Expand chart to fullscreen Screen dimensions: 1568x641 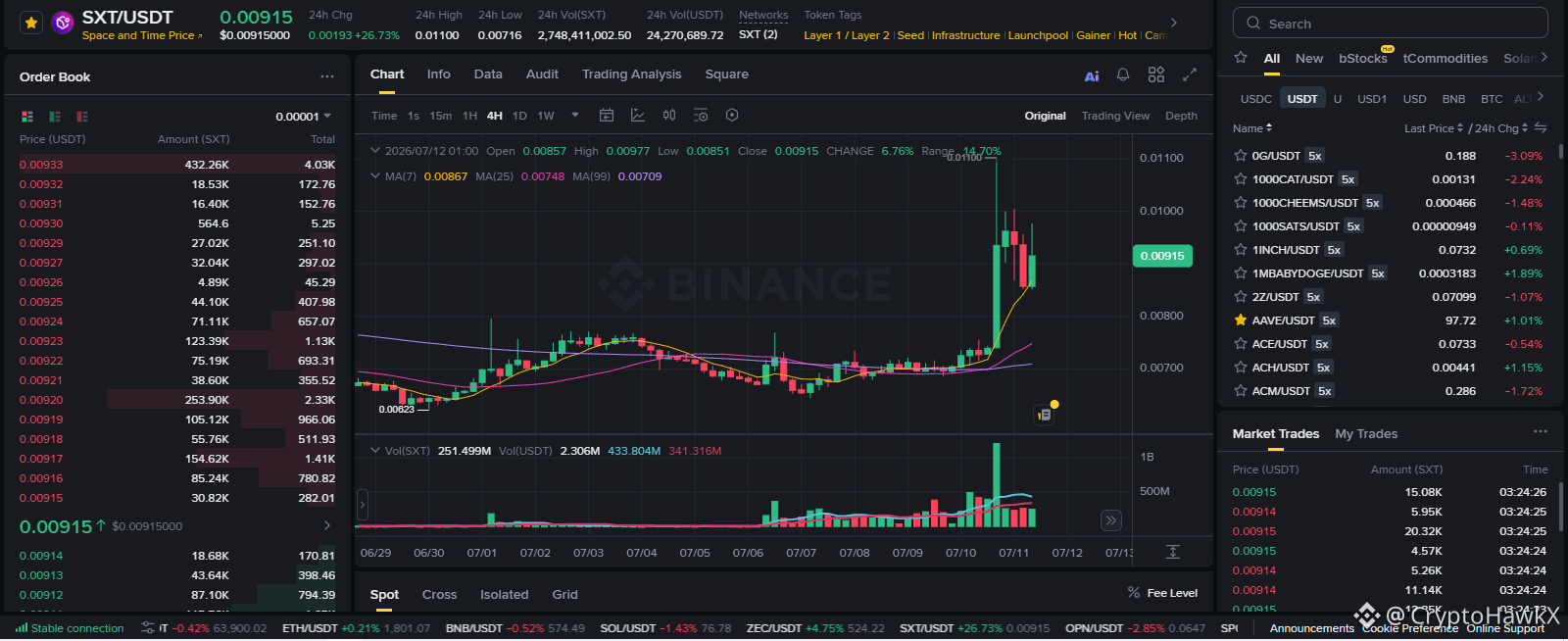(1190, 74)
